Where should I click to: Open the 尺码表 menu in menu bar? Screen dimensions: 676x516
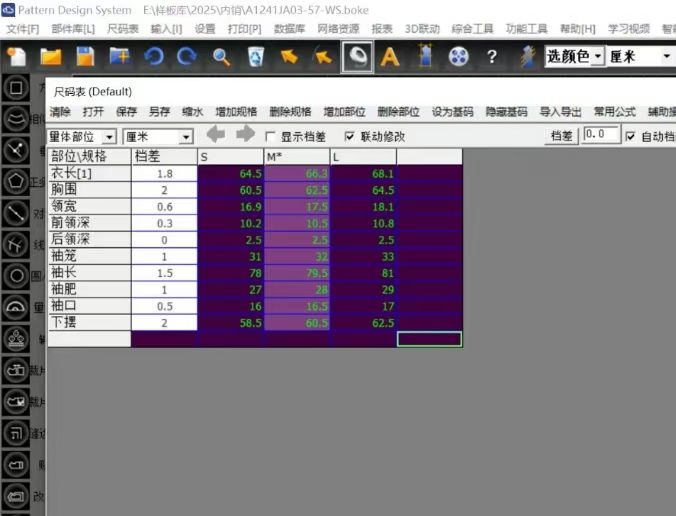click(123, 28)
